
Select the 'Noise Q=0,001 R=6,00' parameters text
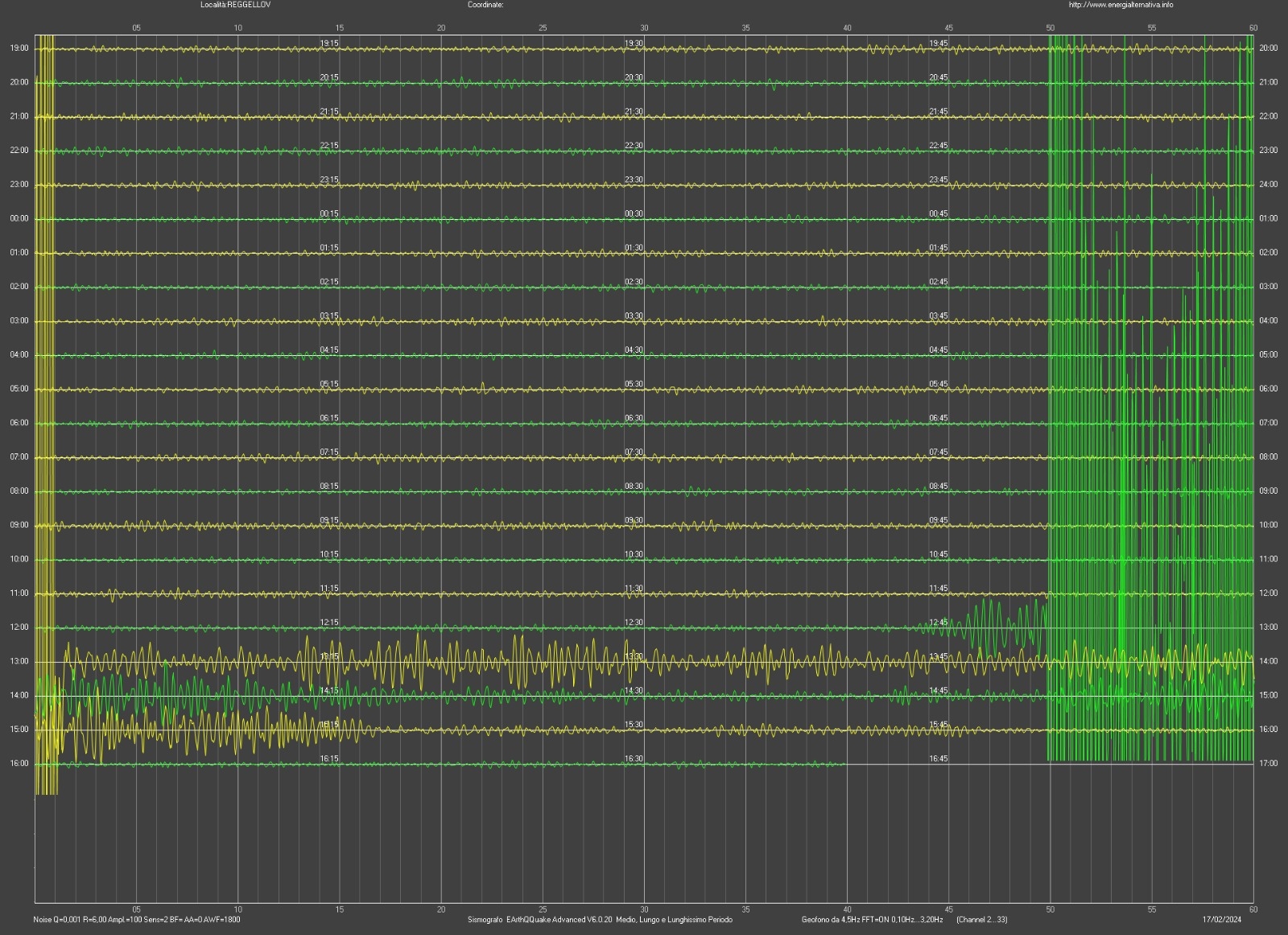point(71,919)
